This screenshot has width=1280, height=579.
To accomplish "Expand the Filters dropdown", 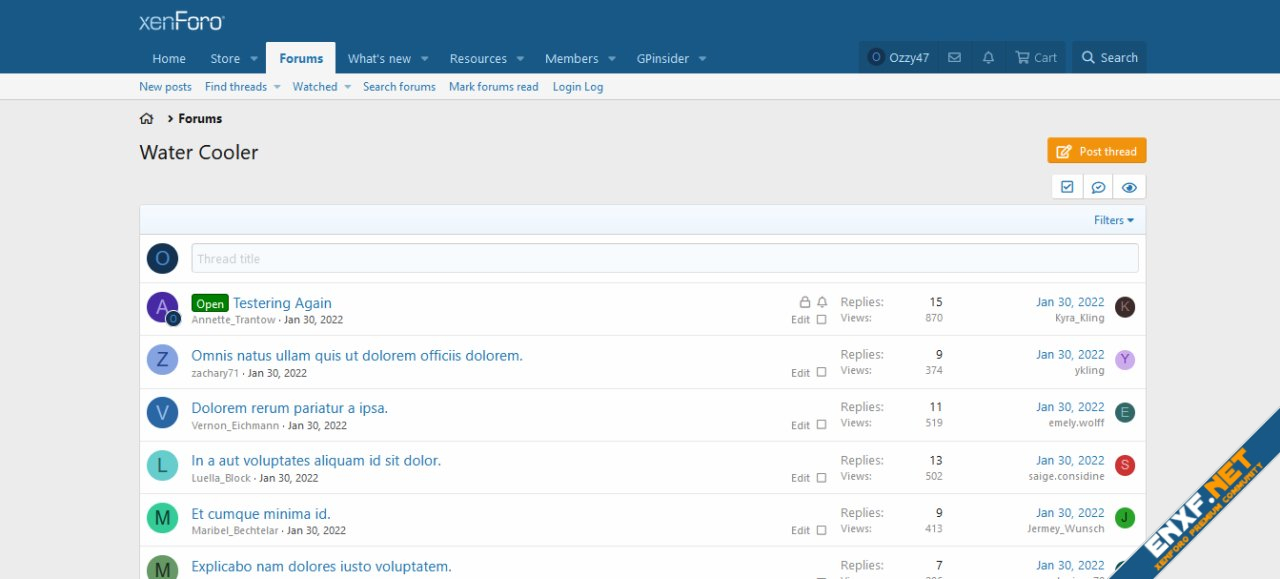I will [x=1114, y=220].
